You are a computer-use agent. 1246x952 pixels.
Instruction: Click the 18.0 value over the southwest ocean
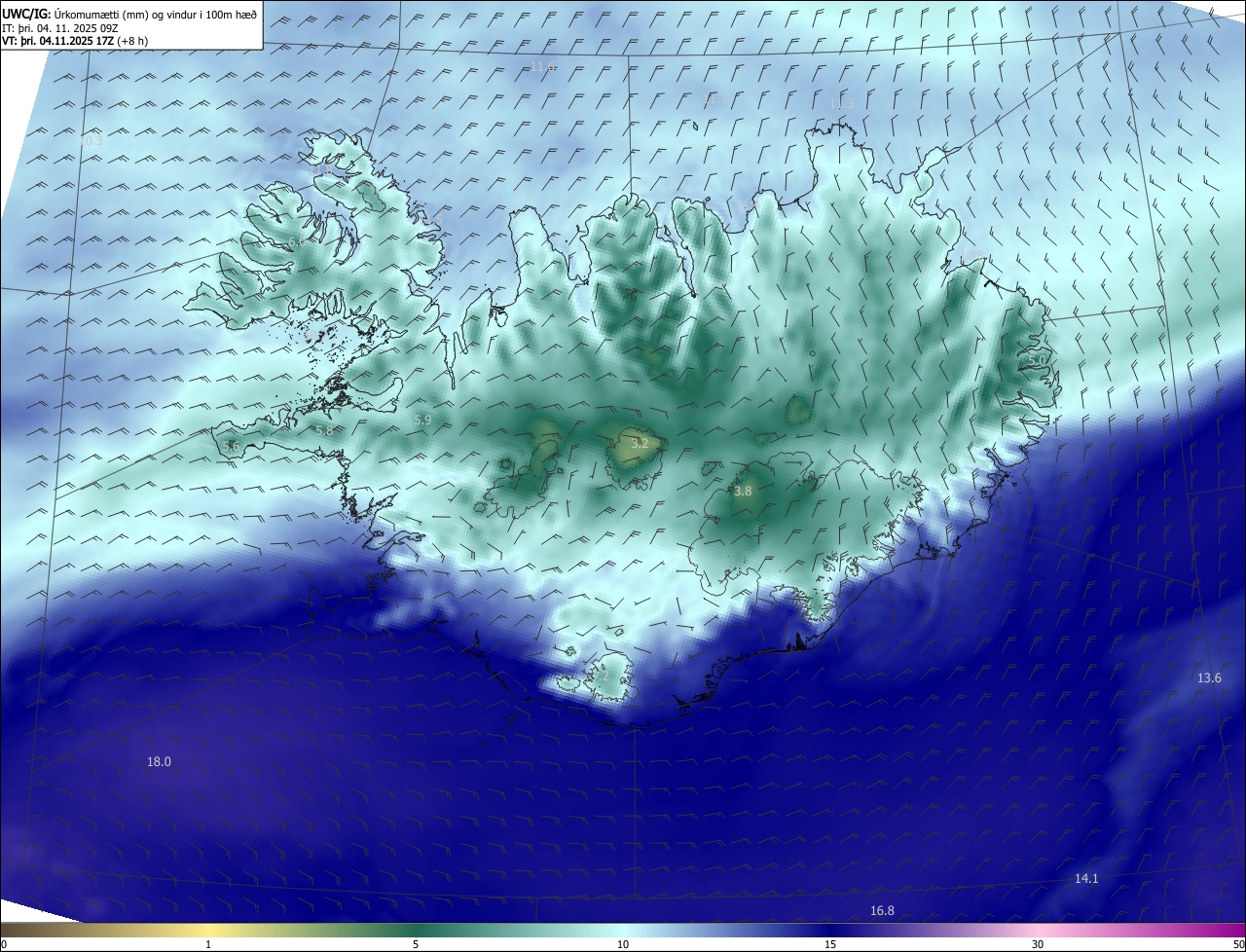(159, 762)
